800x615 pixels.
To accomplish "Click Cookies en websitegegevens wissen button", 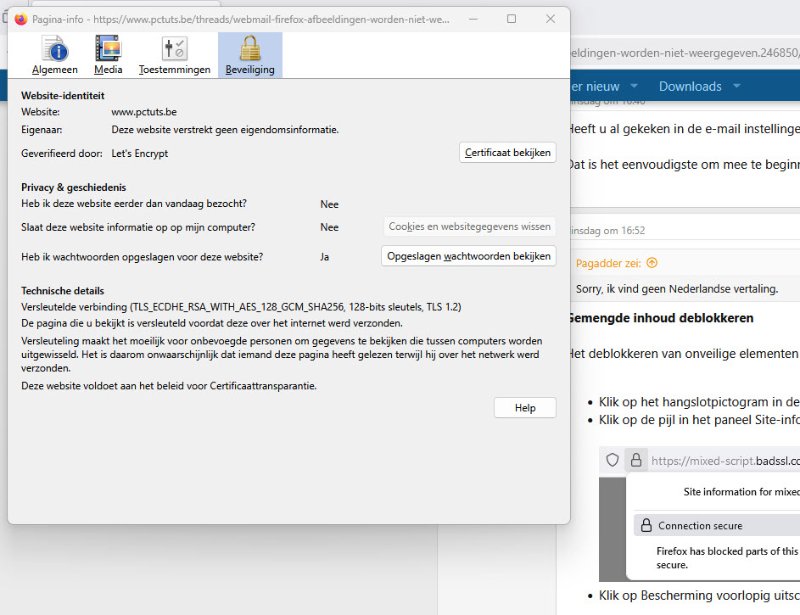I will point(469,227).
